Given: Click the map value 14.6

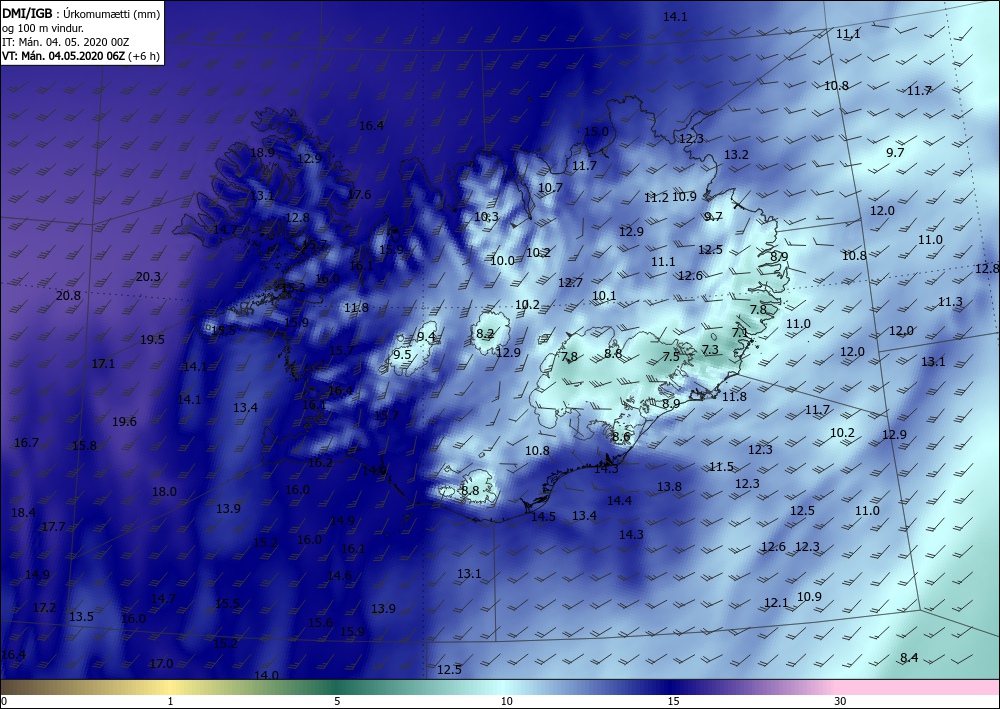Looking at the screenshot, I should (x=339, y=576).
